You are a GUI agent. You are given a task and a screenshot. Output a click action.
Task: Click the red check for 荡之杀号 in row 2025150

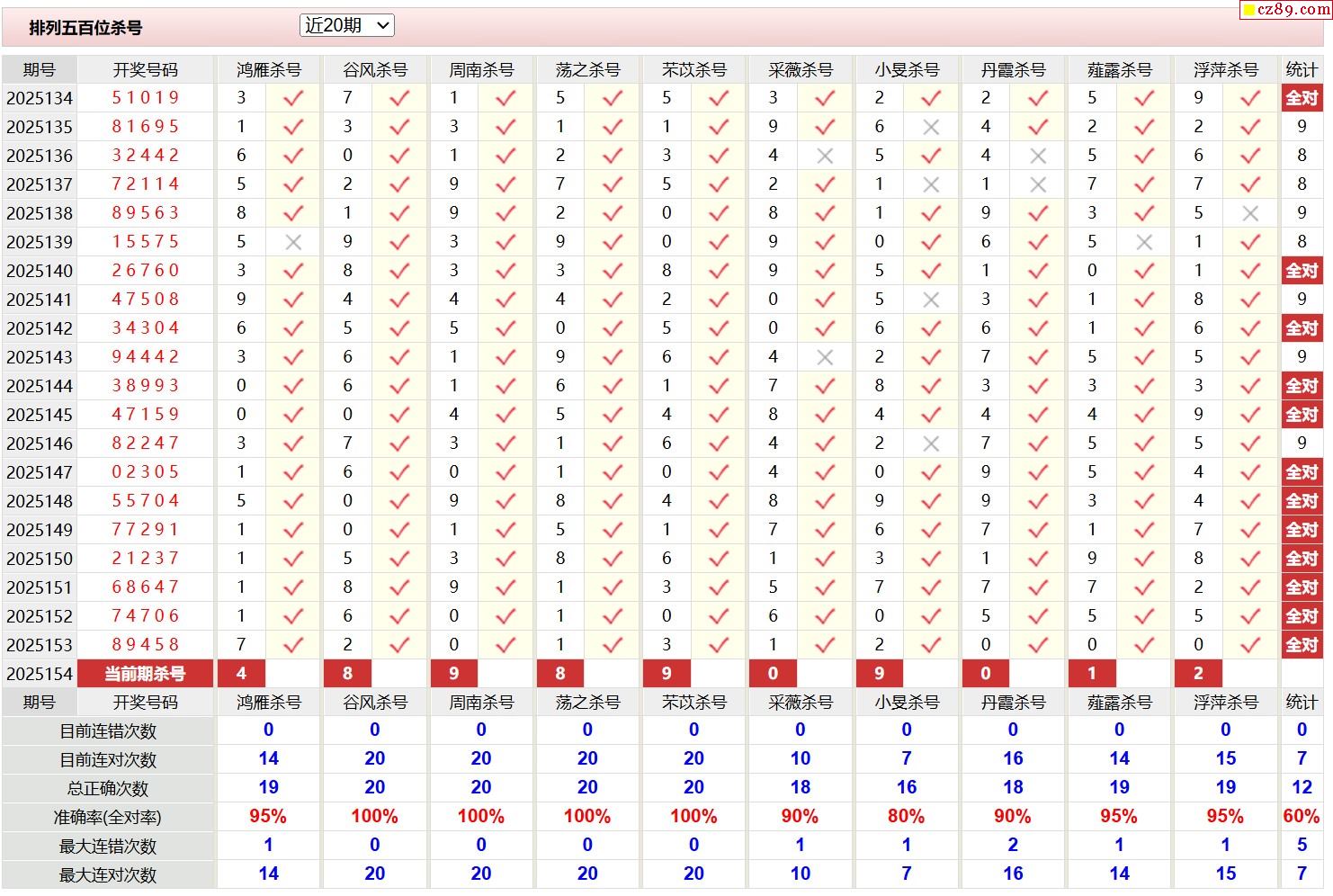[613, 559]
